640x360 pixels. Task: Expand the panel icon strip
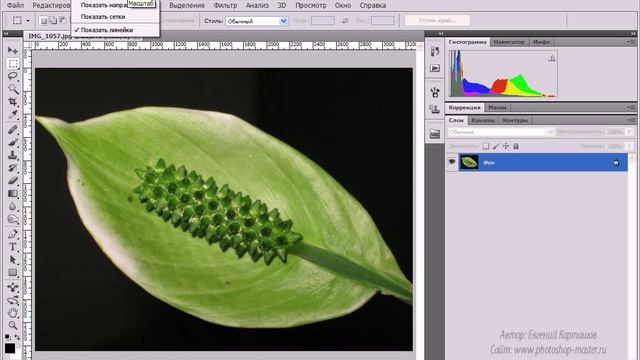click(441, 33)
